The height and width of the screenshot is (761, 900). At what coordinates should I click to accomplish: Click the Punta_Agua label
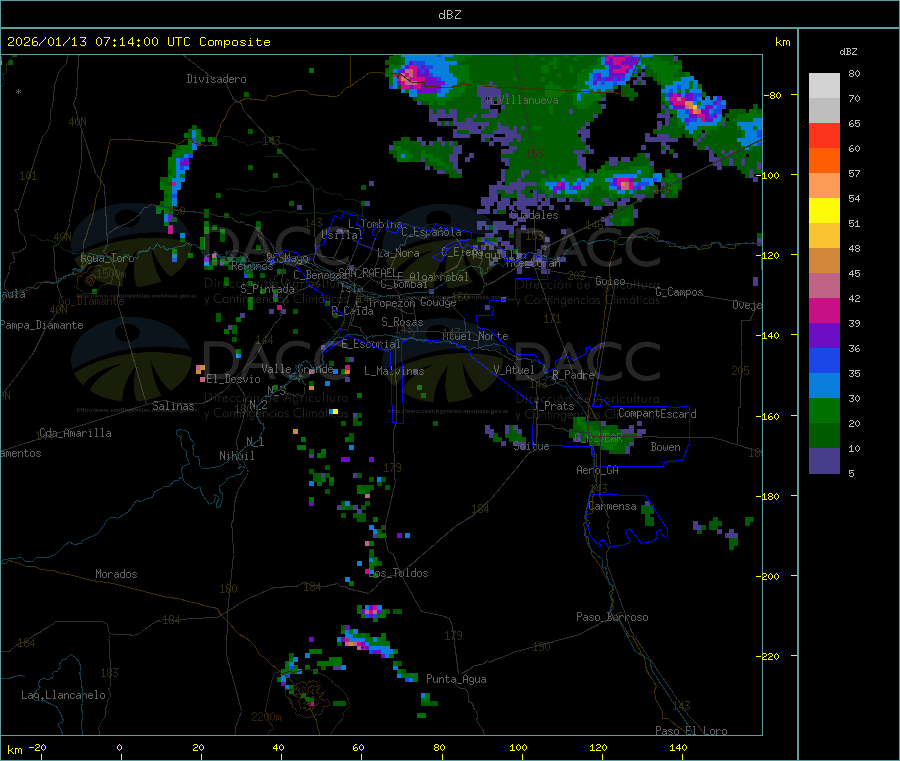coord(456,680)
